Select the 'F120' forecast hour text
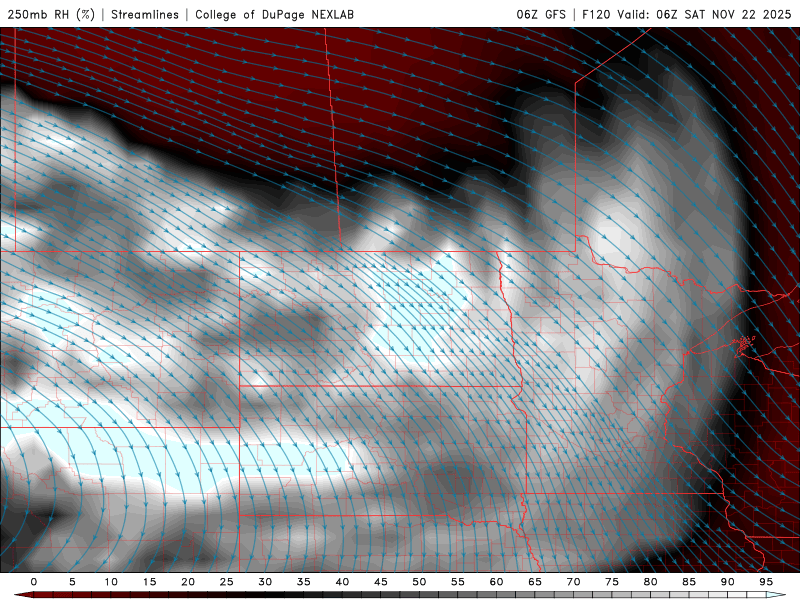This screenshot has height=600, width=800. tap(596, 14)
